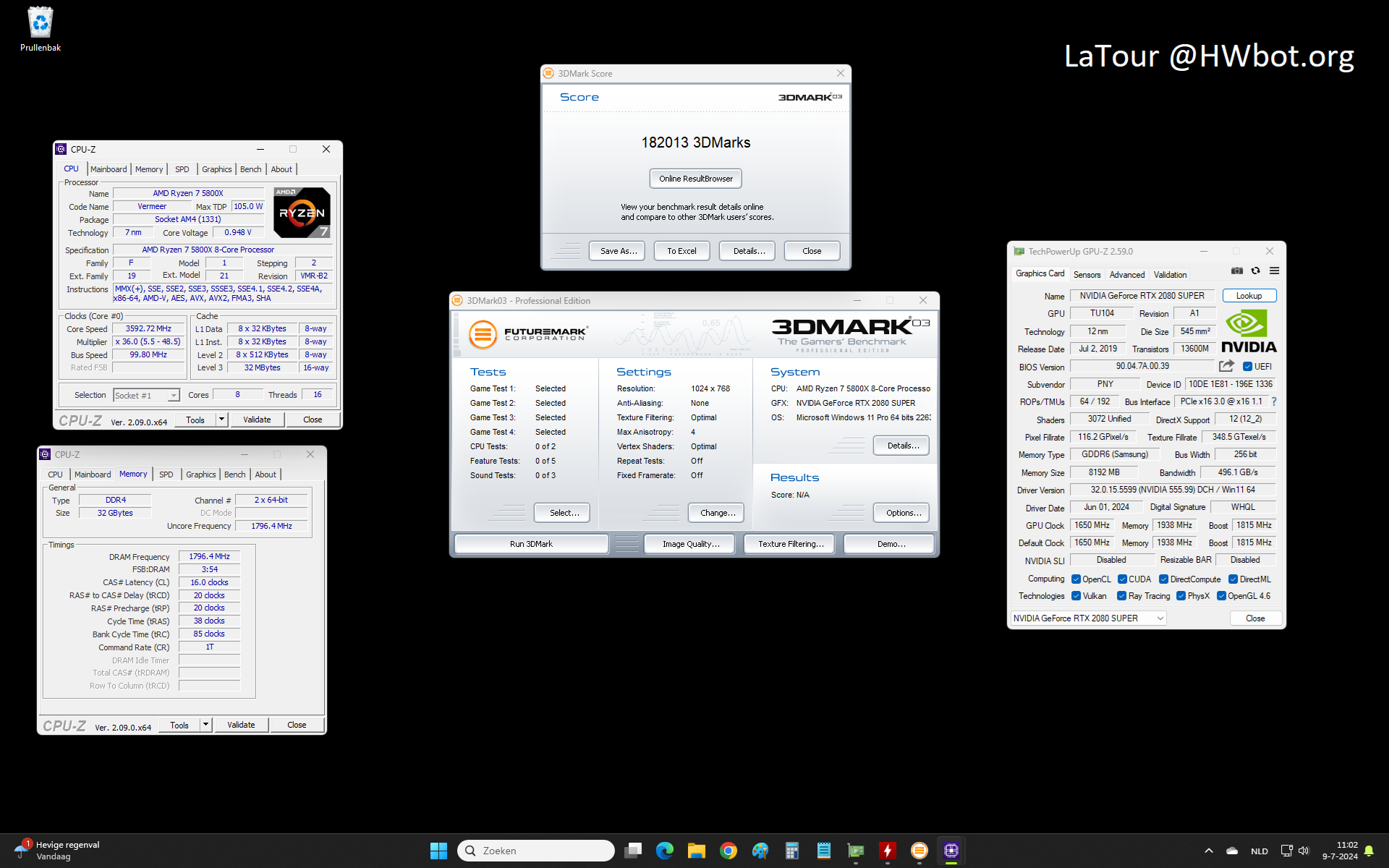Show hidden system tray icons chevron
Screen dimensions: 1389x868
[x=1208, y=851]
